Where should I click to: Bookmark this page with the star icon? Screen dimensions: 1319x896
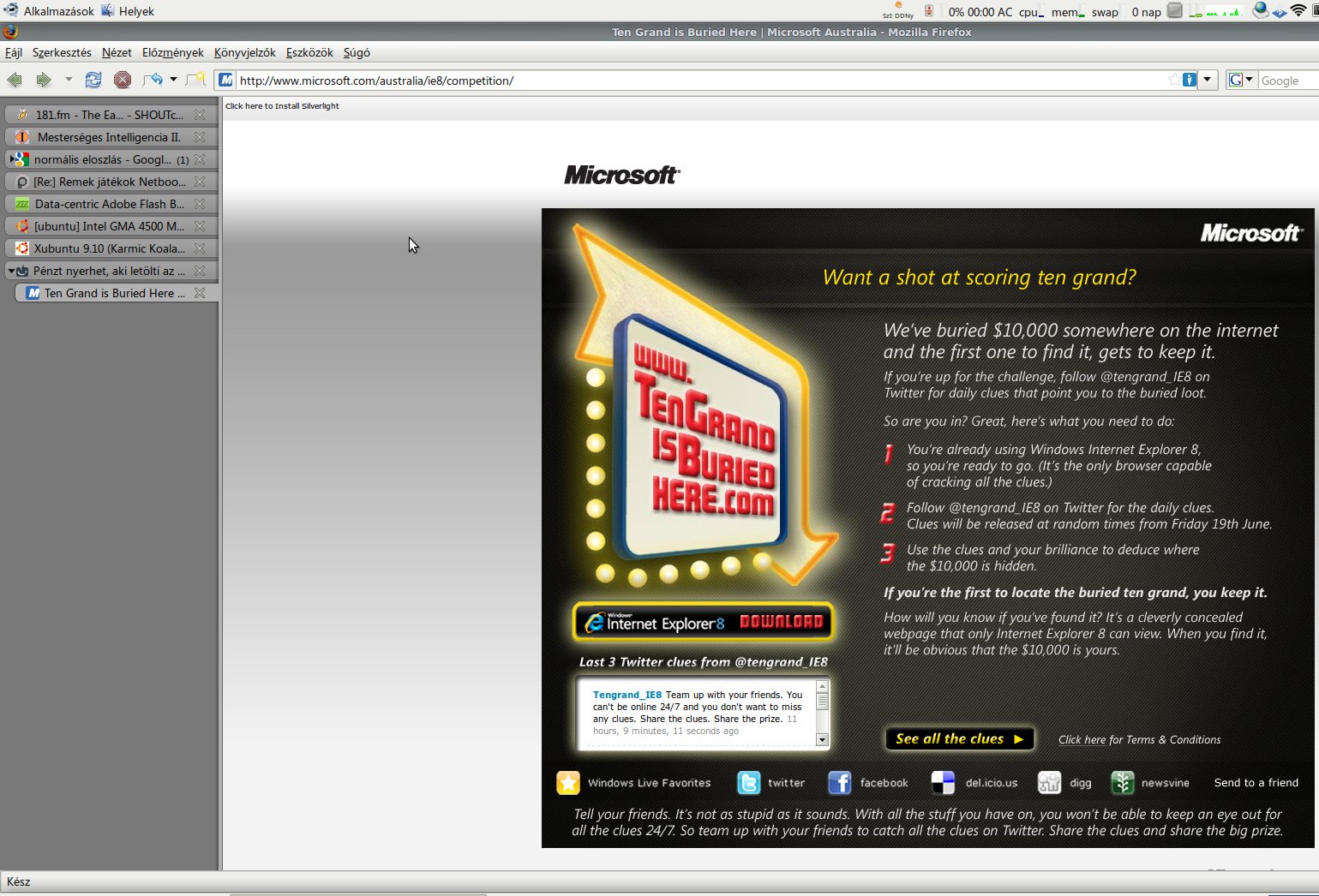[1174, 81]
